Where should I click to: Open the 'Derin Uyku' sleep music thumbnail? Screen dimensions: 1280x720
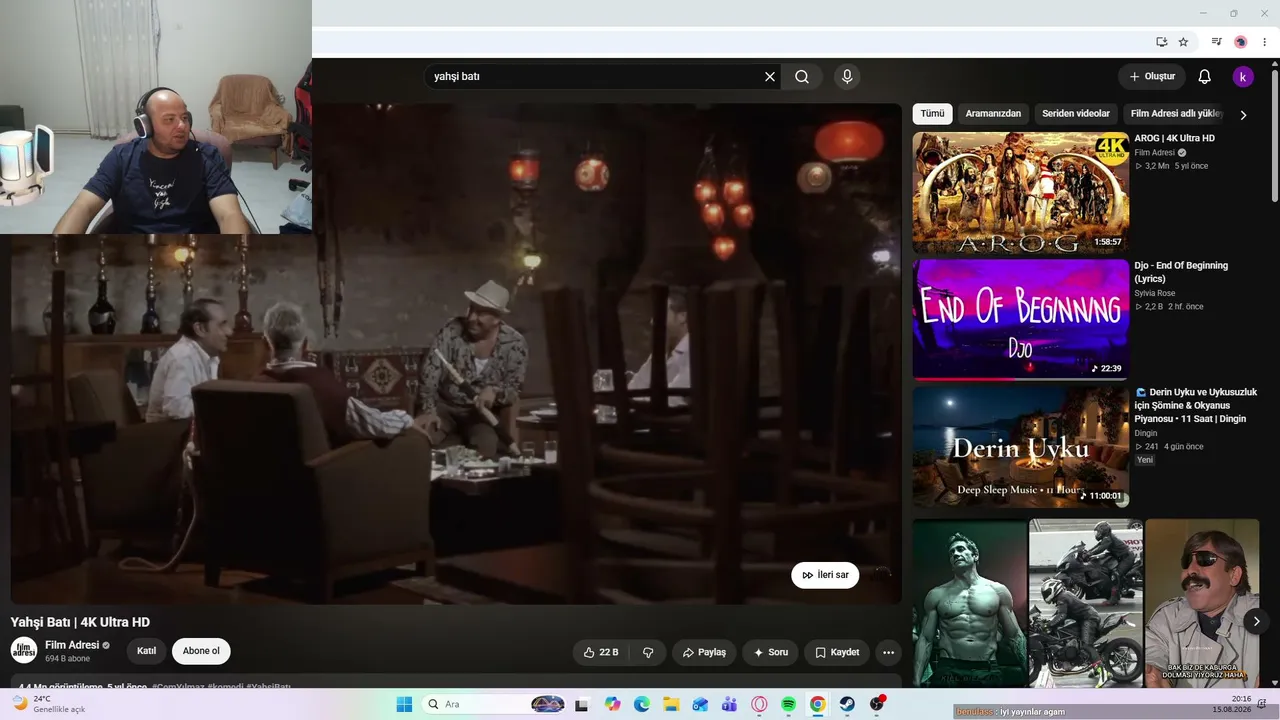tap(1021, 447)
